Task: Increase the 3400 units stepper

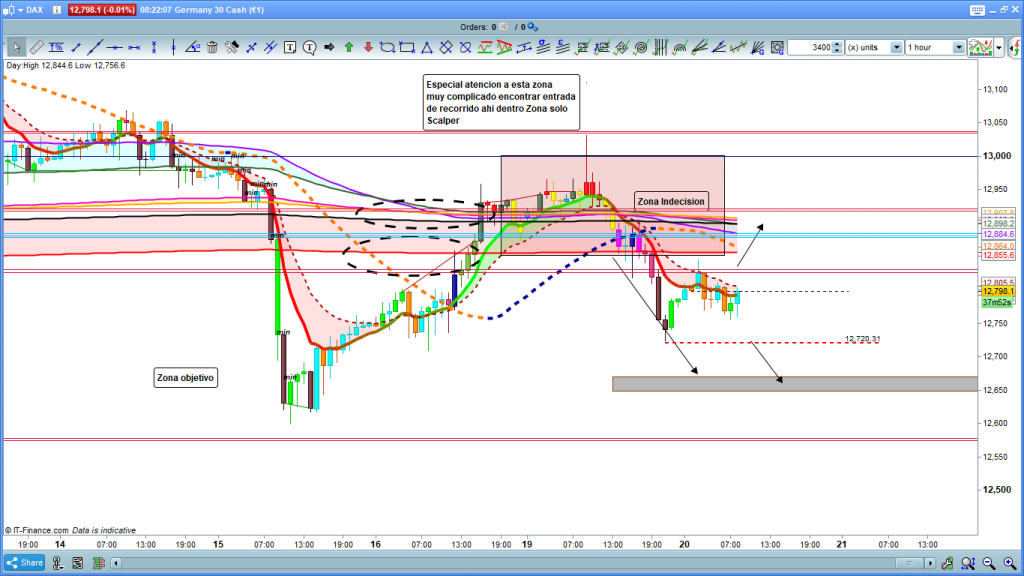Action: click(837, 43)
